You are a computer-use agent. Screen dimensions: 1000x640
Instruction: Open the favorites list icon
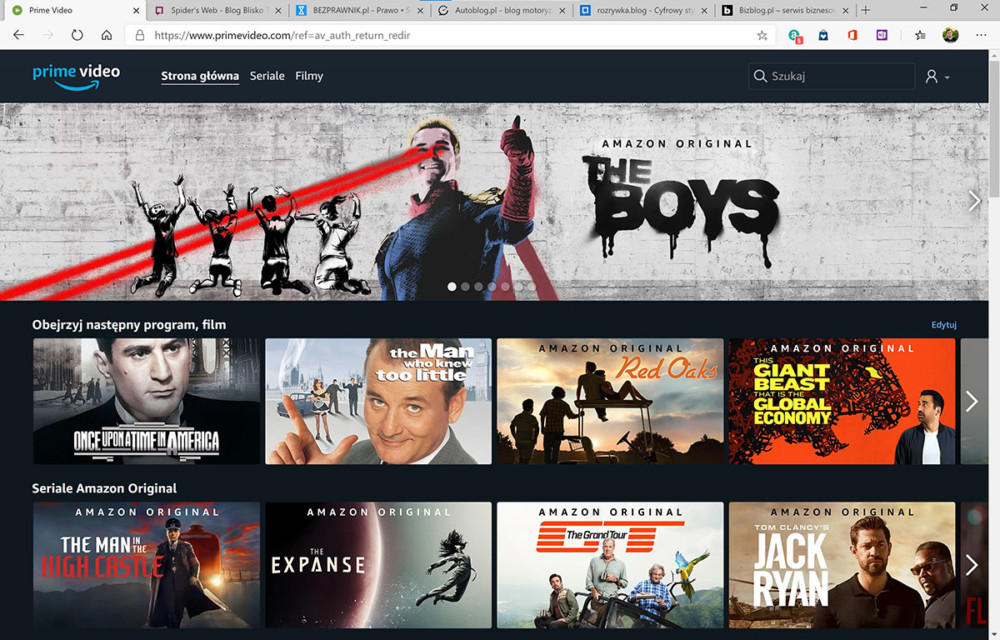920,36
